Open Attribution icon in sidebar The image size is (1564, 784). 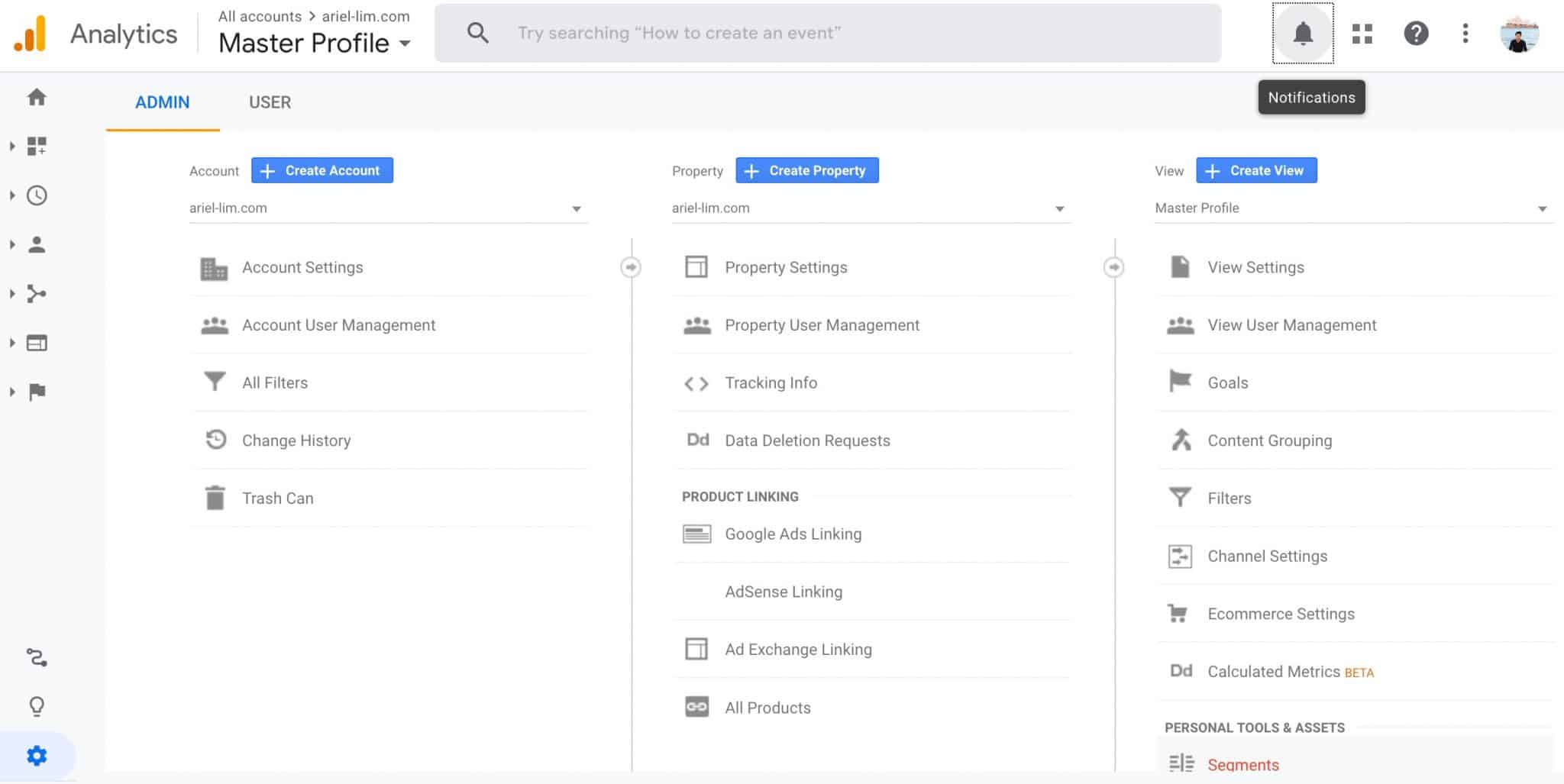[37, 657]
